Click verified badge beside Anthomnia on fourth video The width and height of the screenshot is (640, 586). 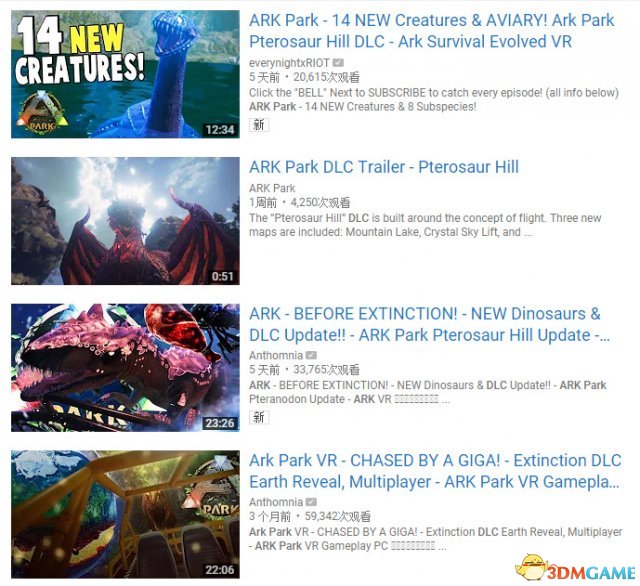click(x=311, y=502)
